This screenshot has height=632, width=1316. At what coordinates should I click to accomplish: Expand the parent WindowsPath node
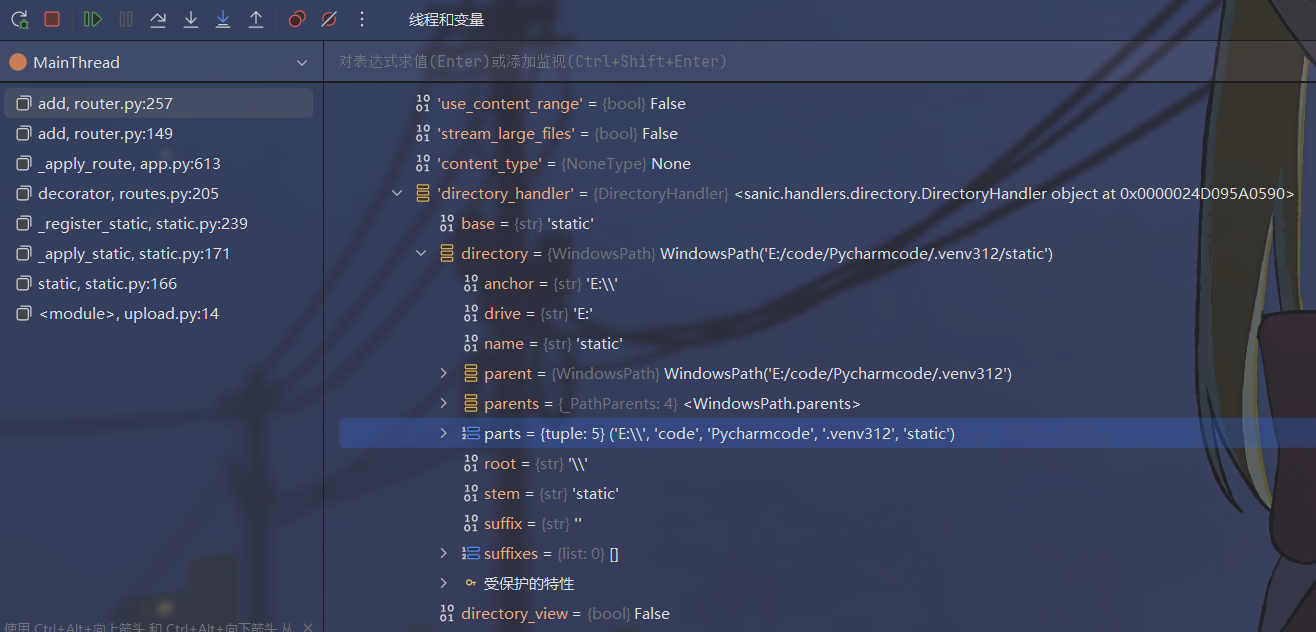pyautogui.click(x=444, y=374)
